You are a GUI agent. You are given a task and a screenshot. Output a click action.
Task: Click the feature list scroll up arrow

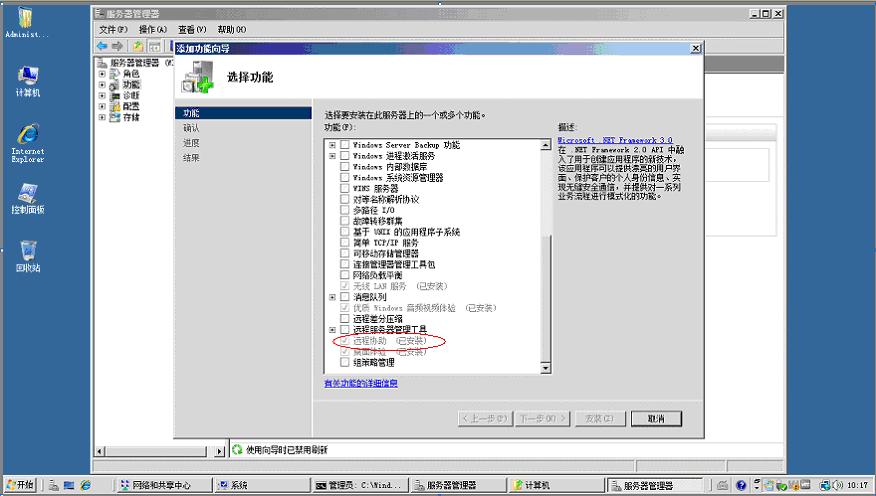pyautogui.click(x=546, y=145)
